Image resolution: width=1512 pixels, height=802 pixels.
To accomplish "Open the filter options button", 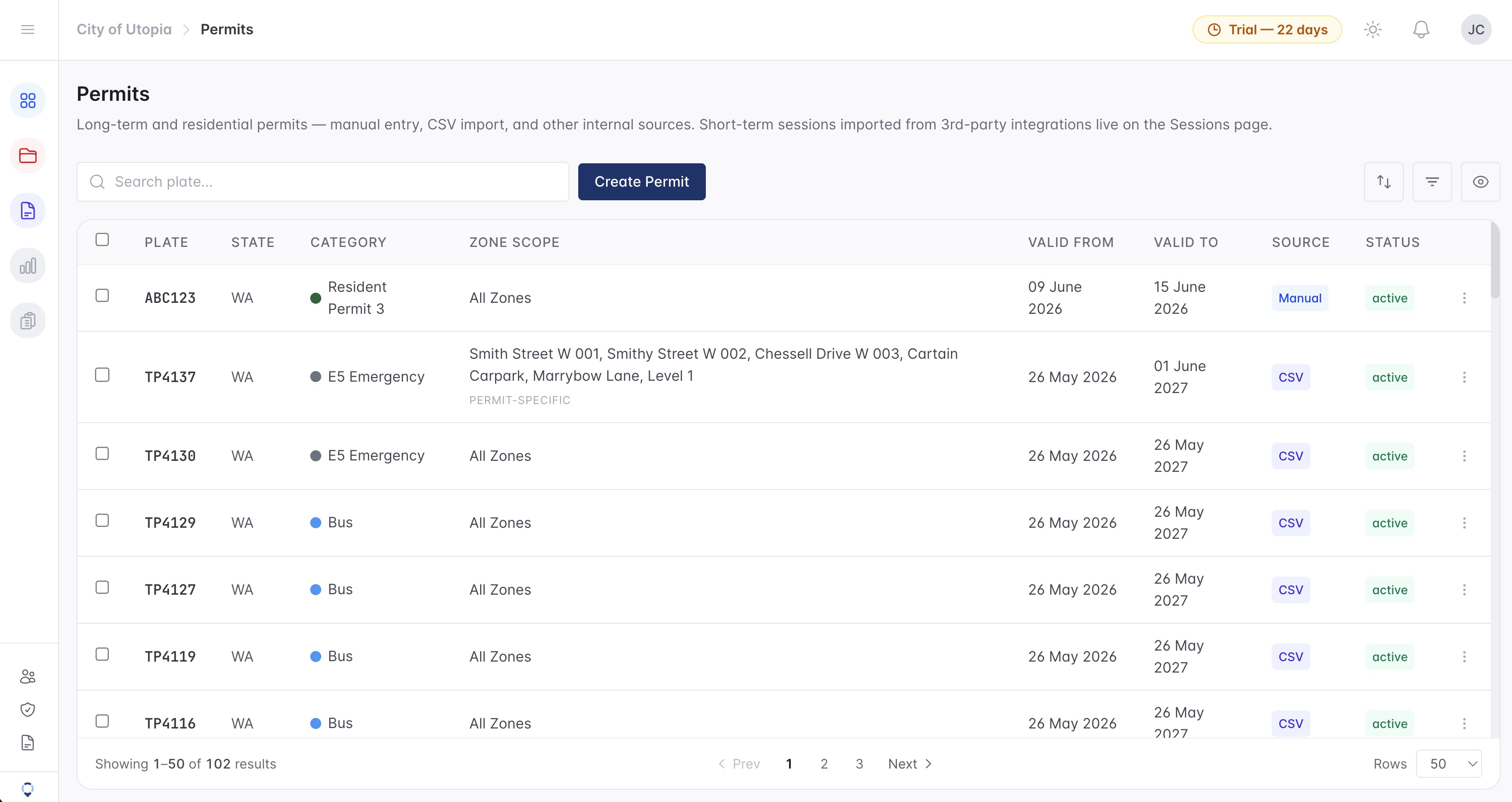I will [x=1431, y=182].
